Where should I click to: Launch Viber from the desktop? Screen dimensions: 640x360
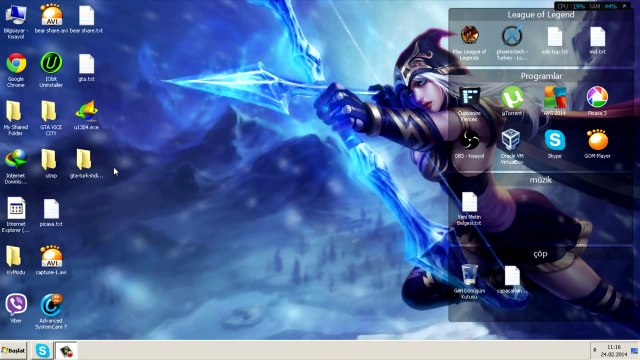coord(16,308)
